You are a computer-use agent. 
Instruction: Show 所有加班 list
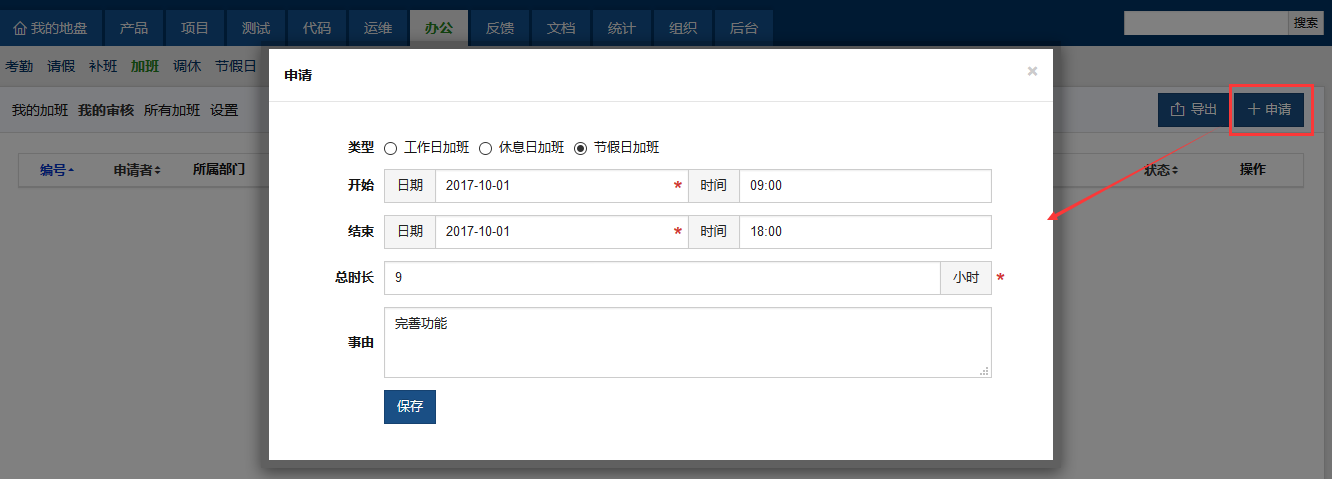tap(172, 110)
